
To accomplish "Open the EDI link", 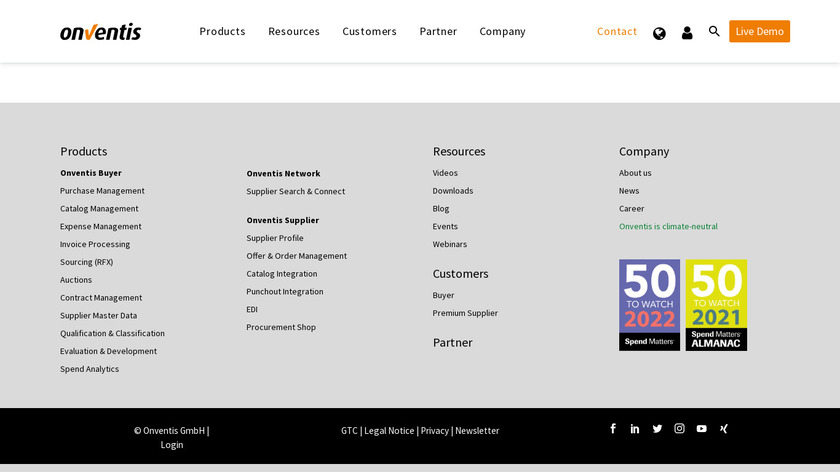I will tap(252, 309).
